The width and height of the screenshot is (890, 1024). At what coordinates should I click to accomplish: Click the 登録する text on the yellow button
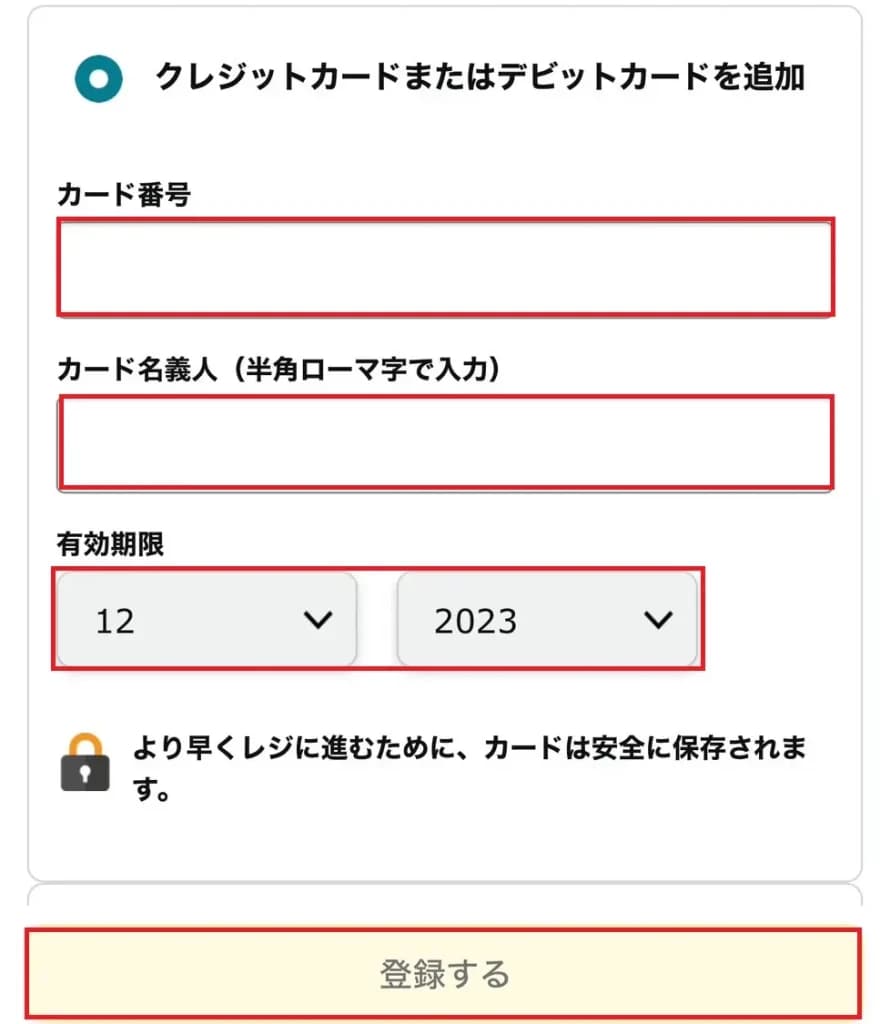pos(444,973)
